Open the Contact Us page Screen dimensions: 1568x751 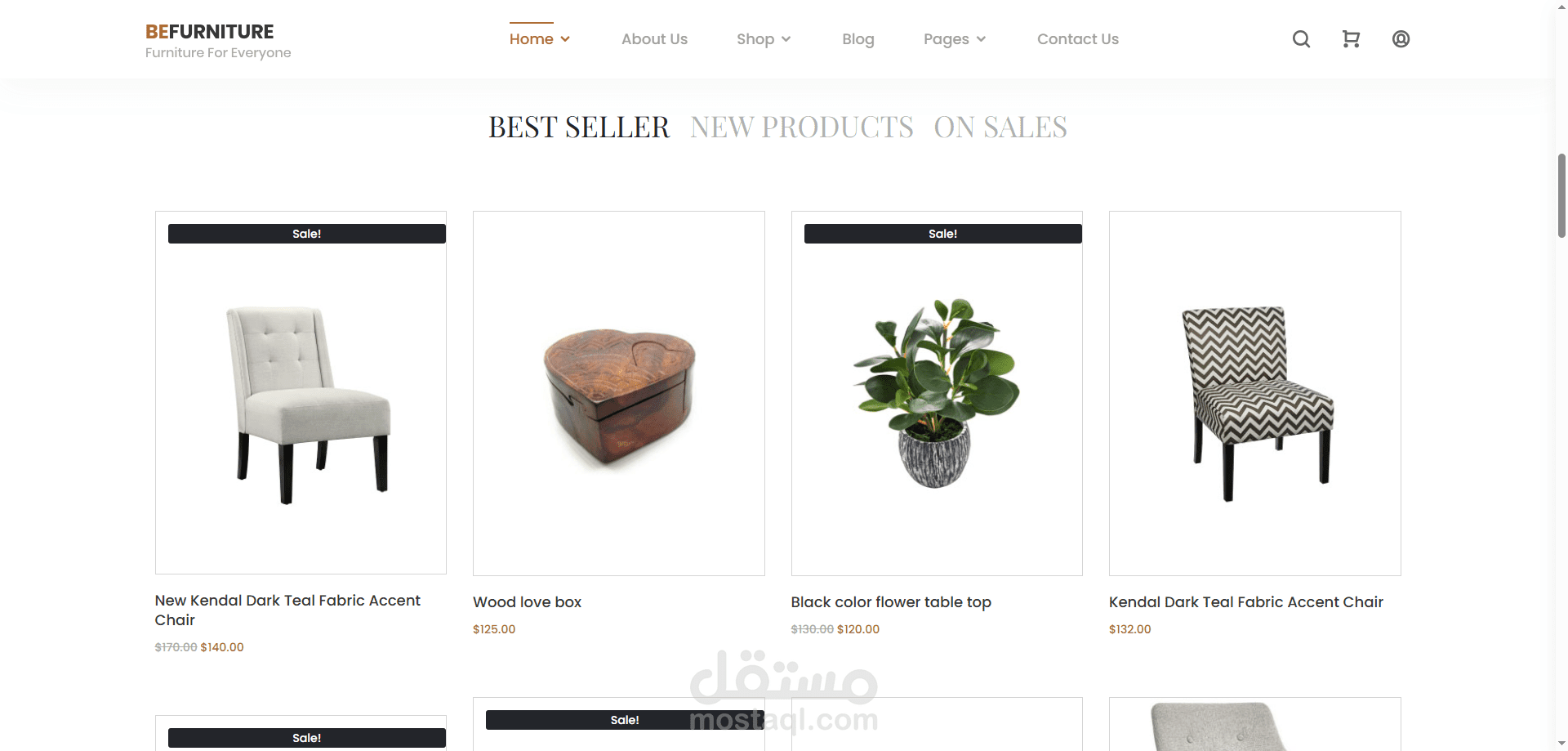click(x=1077, y=39)
